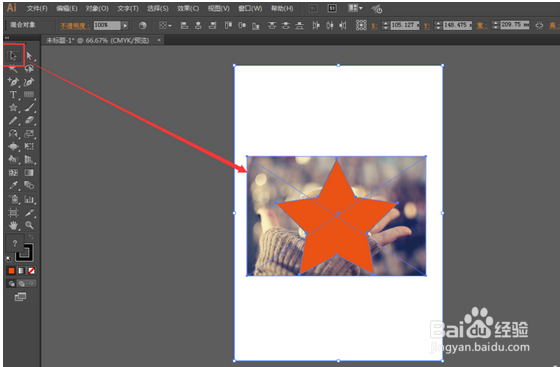
Task: Select the Eraser tool
Action: click(x=29, y=120)
